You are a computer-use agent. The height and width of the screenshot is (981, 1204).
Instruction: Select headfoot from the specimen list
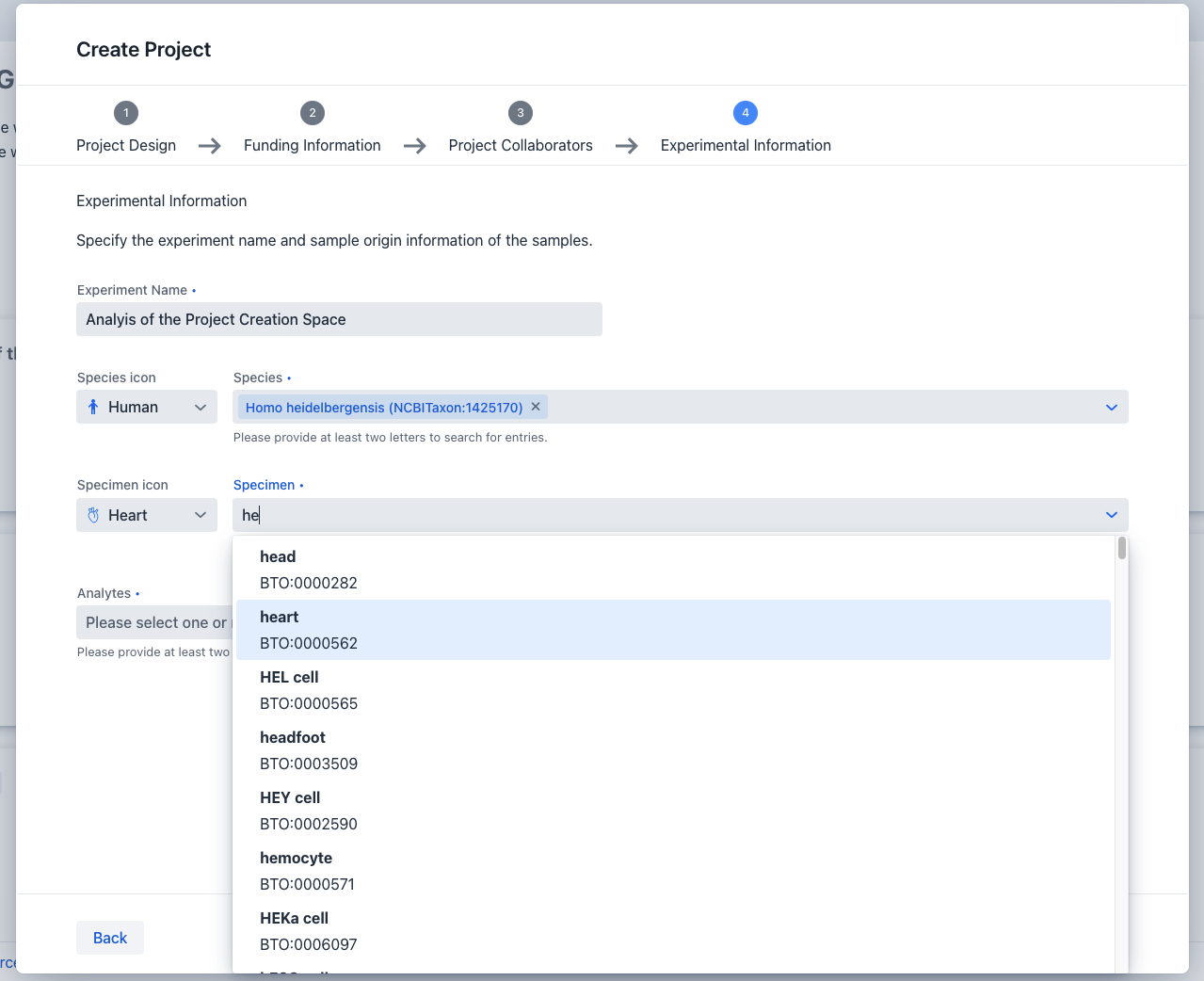[672, 750]
